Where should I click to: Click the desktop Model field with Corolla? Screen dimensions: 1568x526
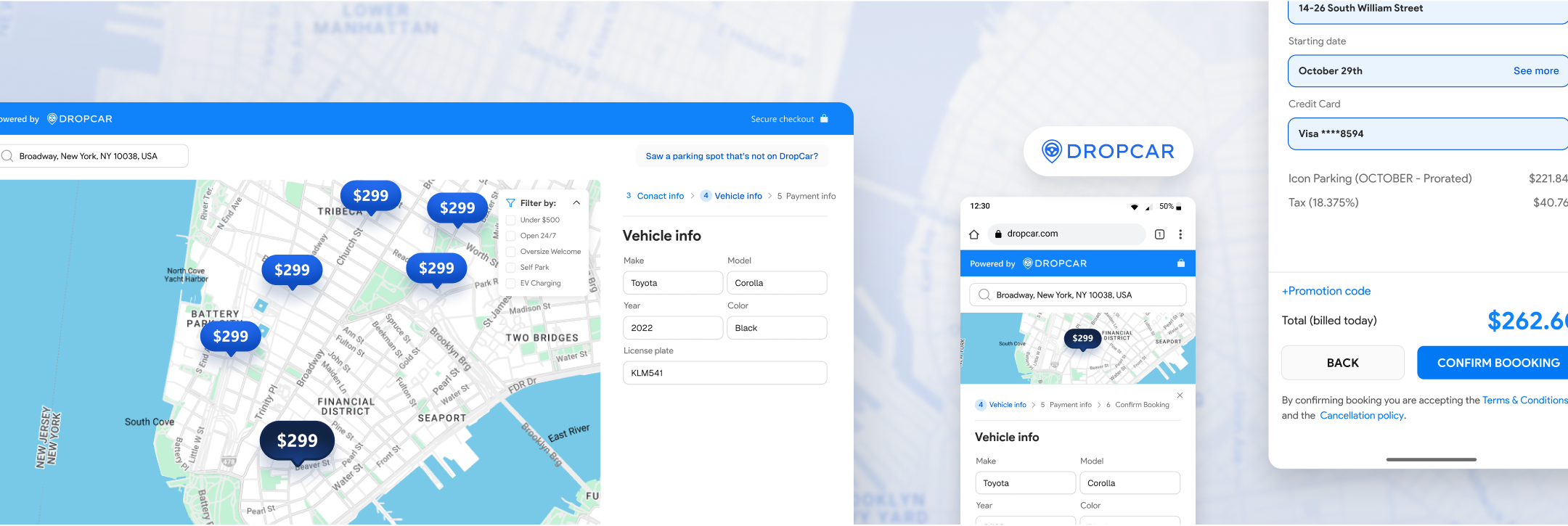pos(777,283)
